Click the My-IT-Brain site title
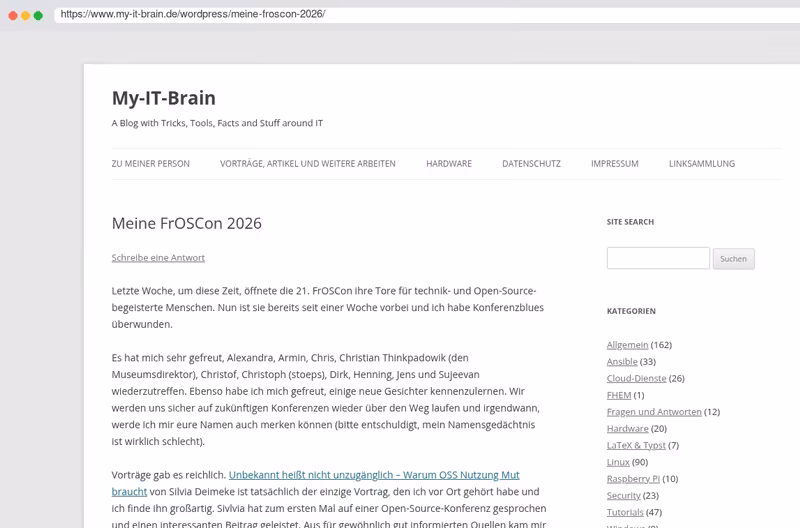The width and height of the screenshot is (800, 528). point(164,98)
